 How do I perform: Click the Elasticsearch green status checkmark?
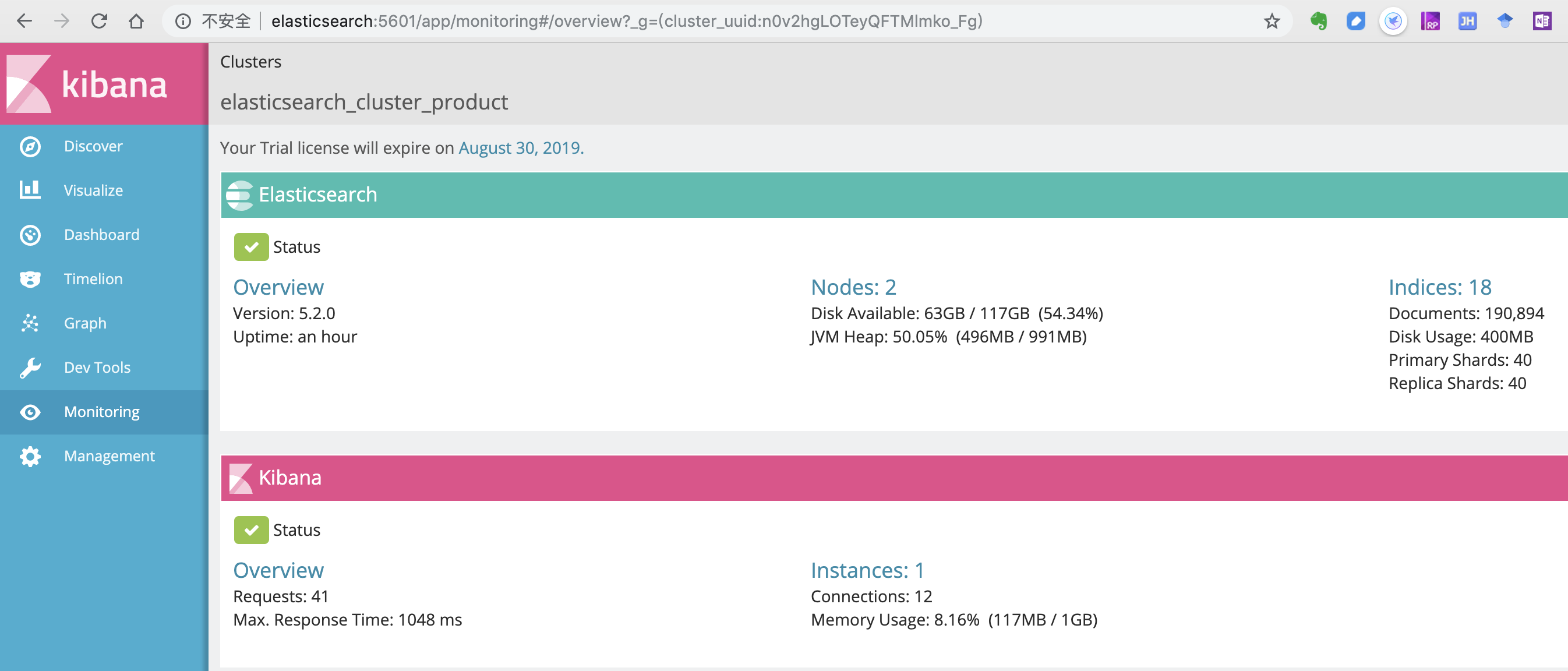[251, 247]
